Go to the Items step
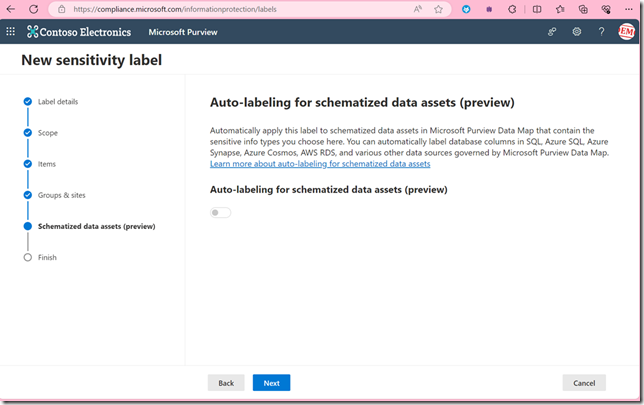 click(47, 164)
